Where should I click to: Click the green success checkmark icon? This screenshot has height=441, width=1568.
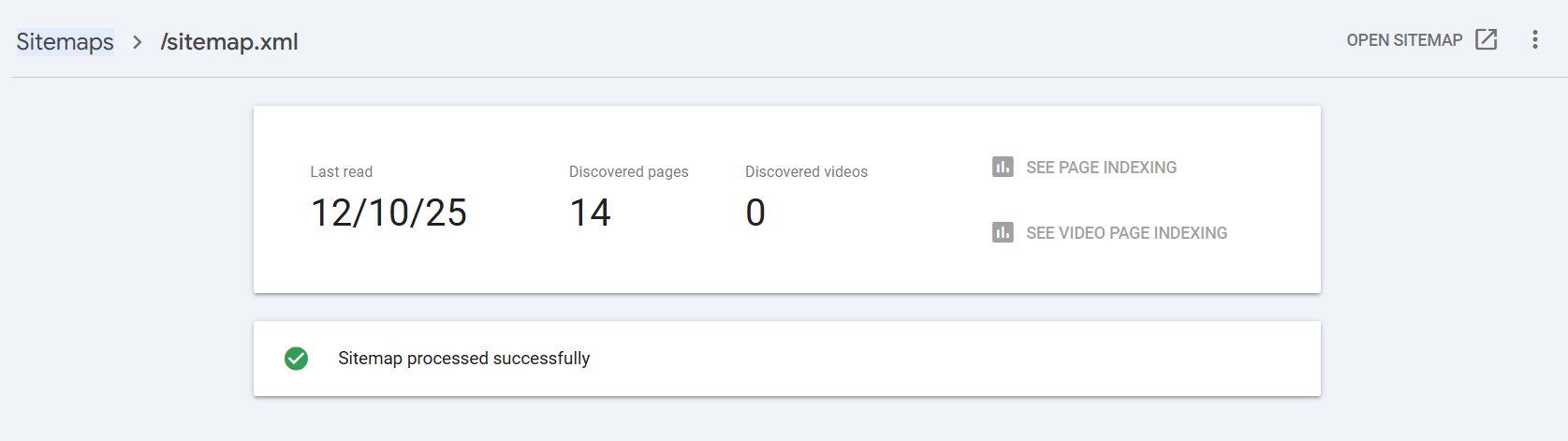pos(296,359)
